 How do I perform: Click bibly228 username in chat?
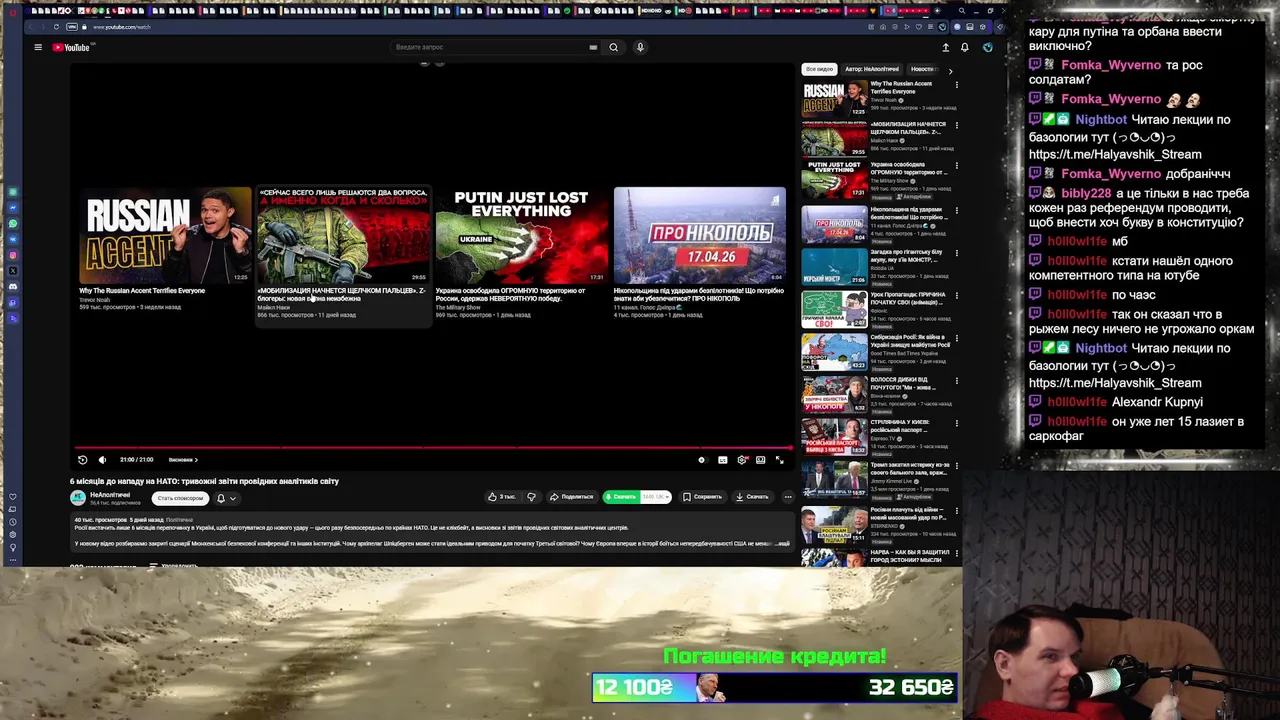pos(1086,193)
